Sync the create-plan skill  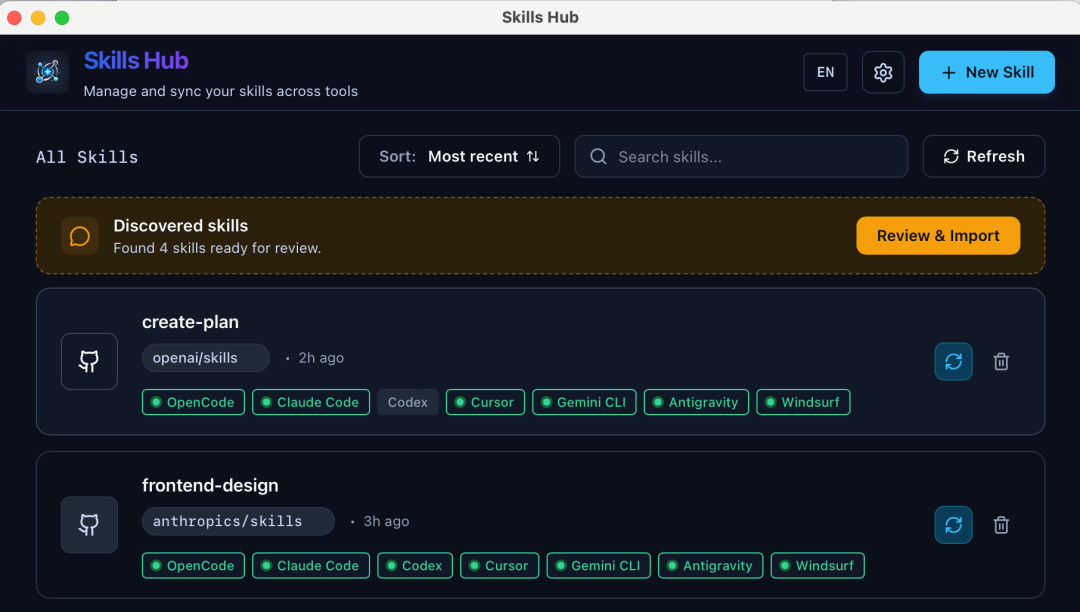pyautogui.click(x=953, y=361)
